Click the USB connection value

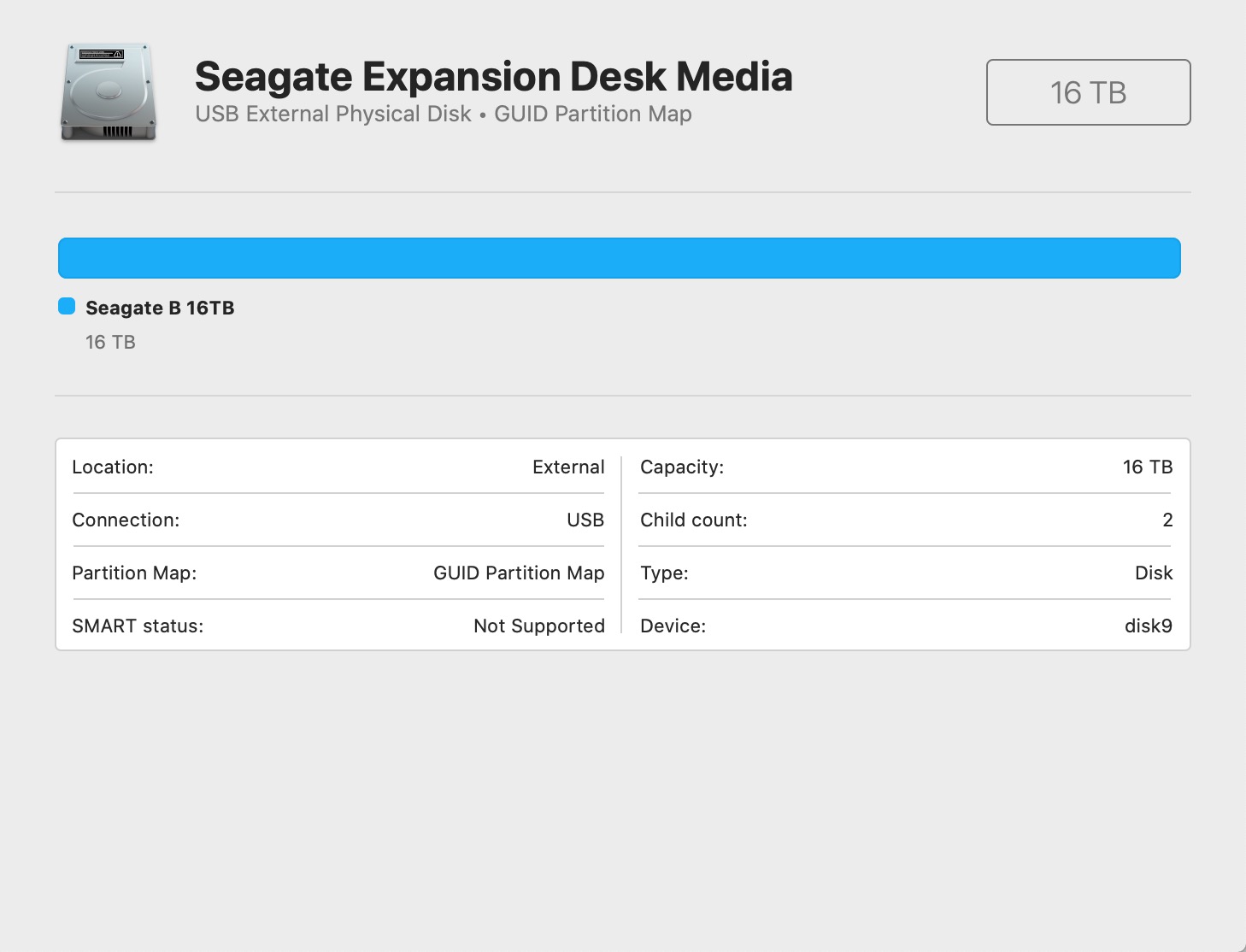(585, 520)
